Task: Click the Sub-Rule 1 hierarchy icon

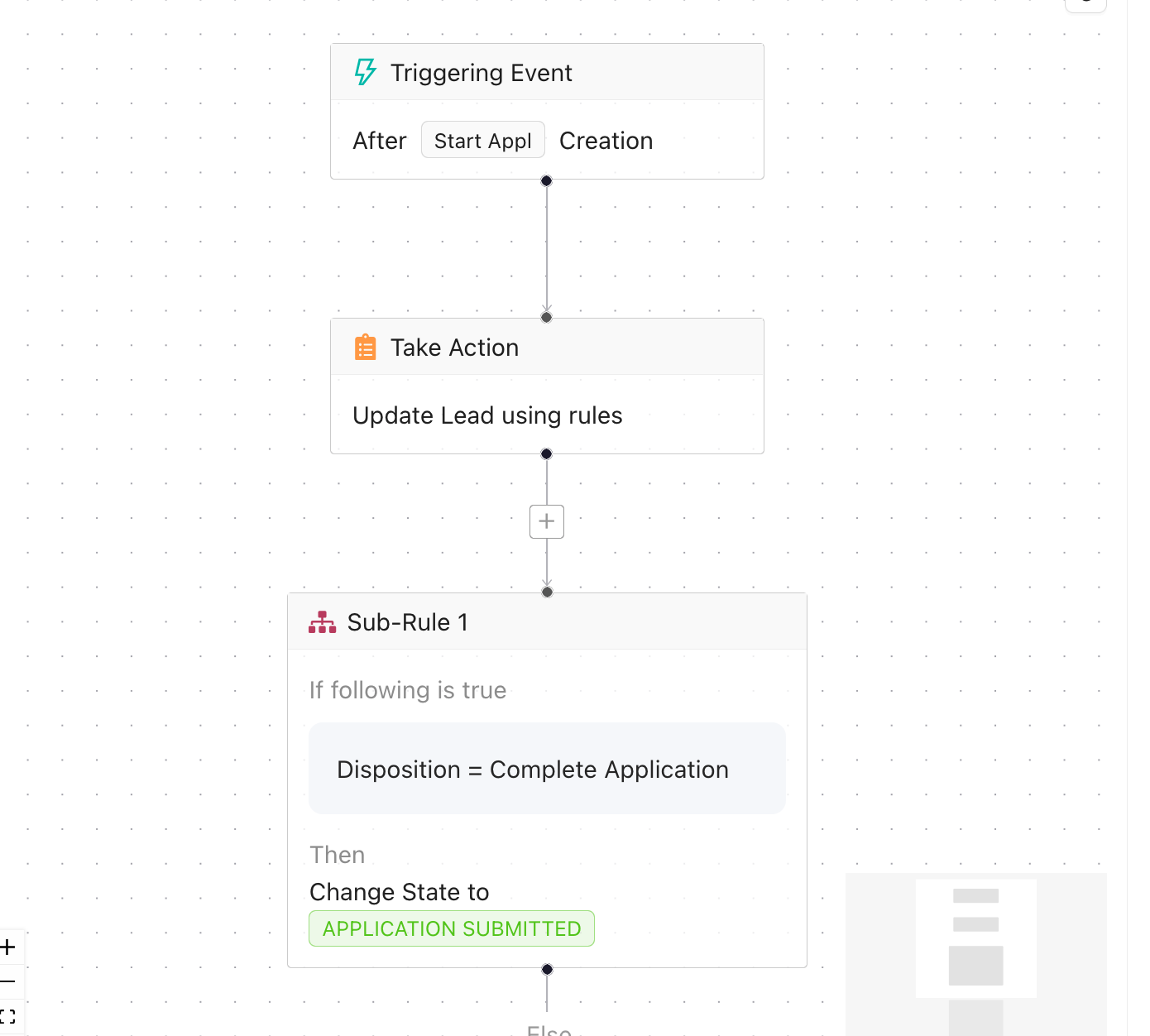Action: [322, 621]
